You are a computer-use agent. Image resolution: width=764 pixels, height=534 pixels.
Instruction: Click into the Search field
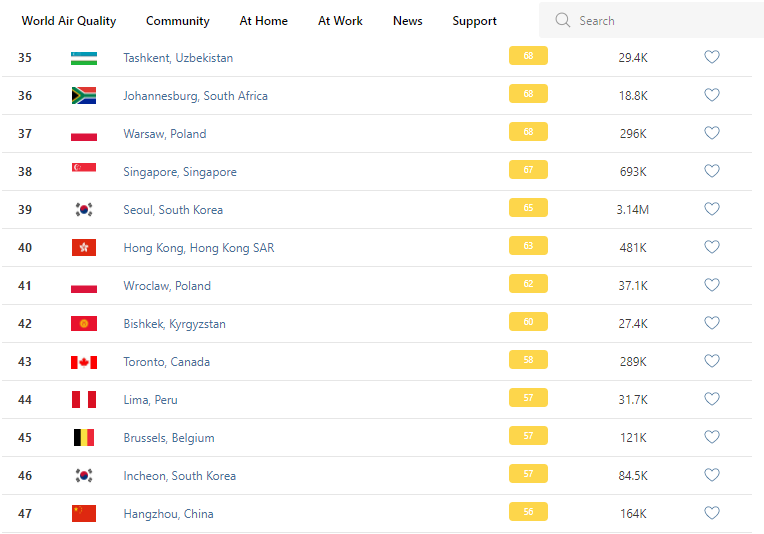(x=660, y=21)
